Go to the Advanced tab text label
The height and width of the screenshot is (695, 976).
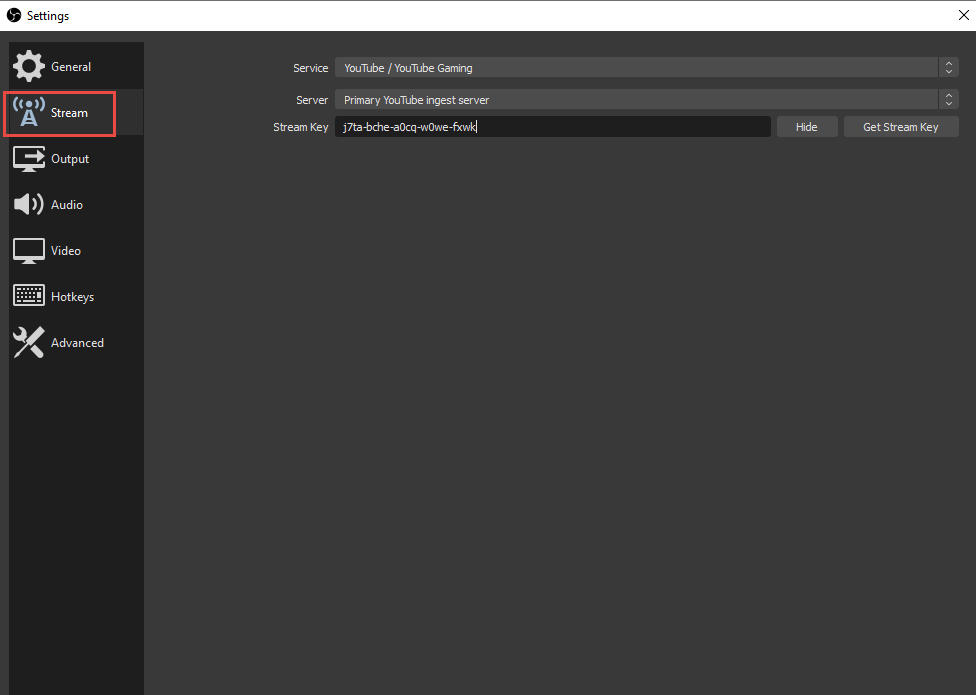tap(77, 343)
